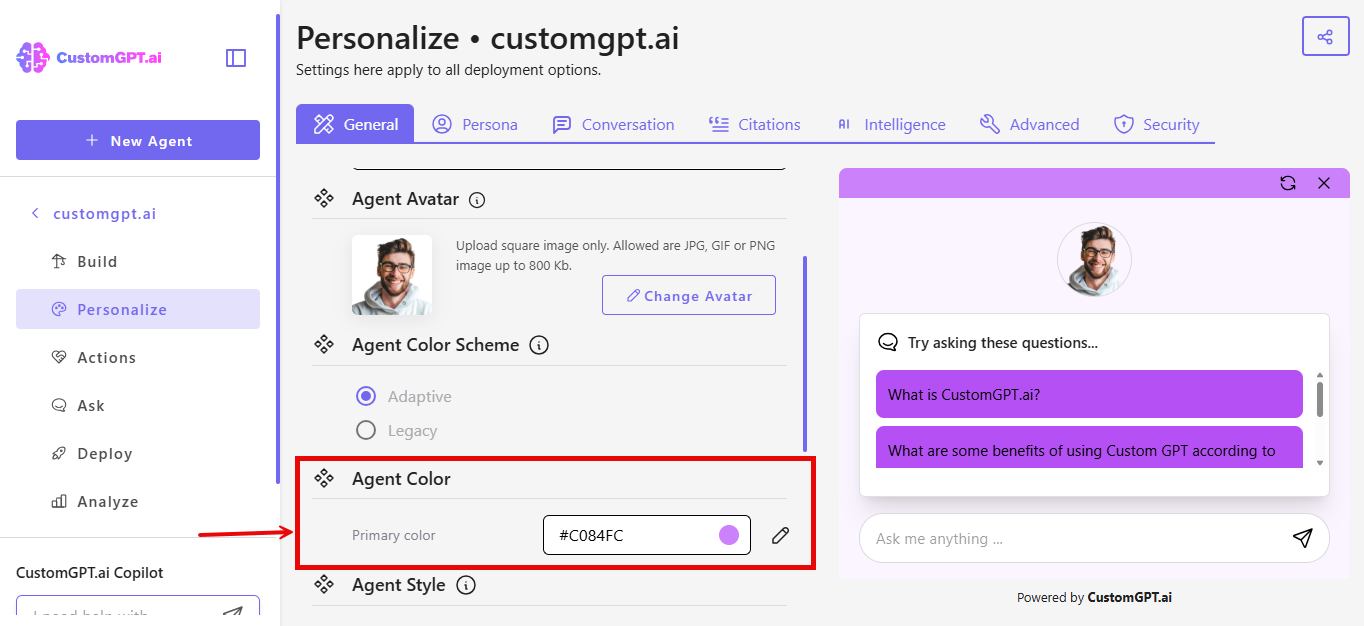This screenshot has width=1364, height=626.
Task: Click the 'Primary color' label
Action: coord(394,535)
